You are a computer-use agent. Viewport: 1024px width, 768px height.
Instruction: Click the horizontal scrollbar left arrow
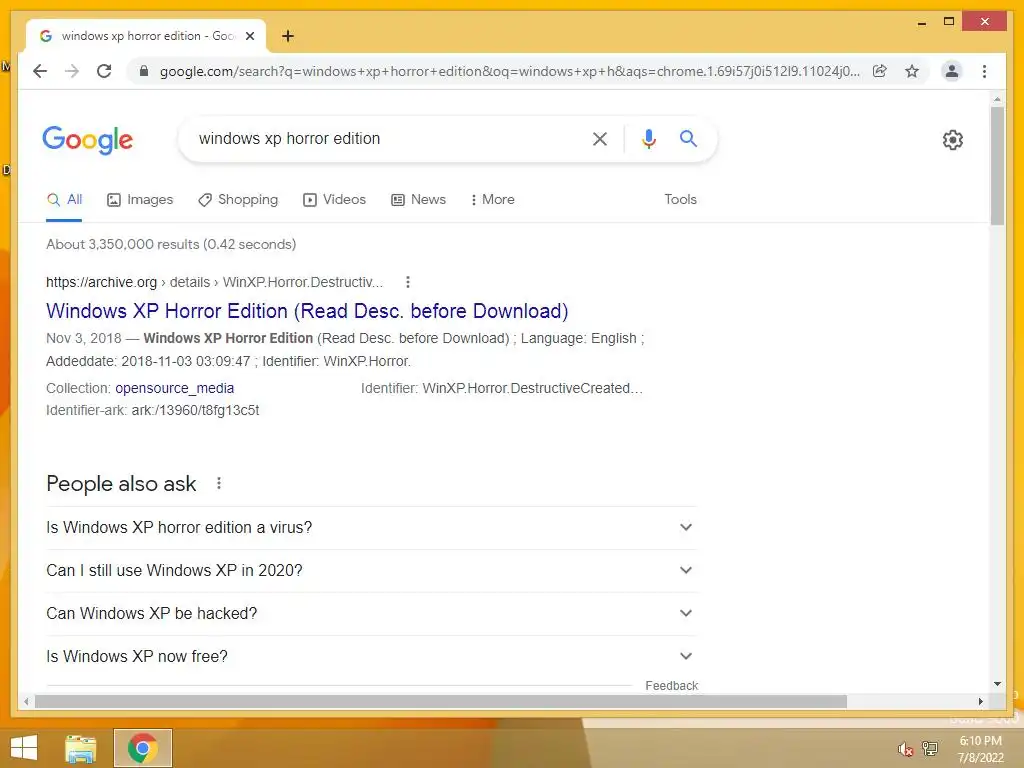click(x=26, y=701)
